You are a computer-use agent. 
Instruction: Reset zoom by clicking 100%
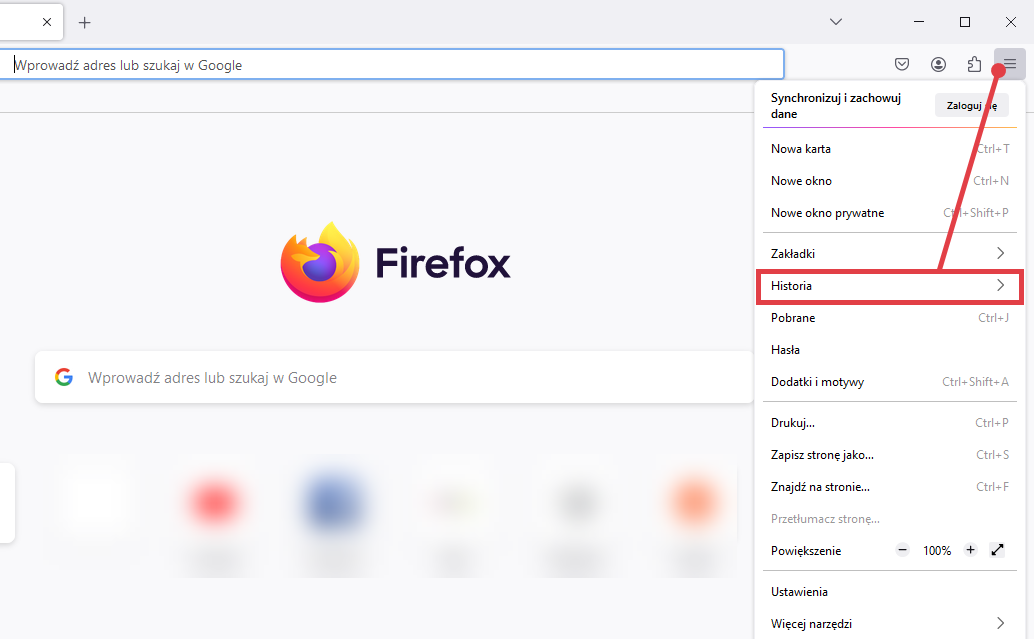pos(936,551)
